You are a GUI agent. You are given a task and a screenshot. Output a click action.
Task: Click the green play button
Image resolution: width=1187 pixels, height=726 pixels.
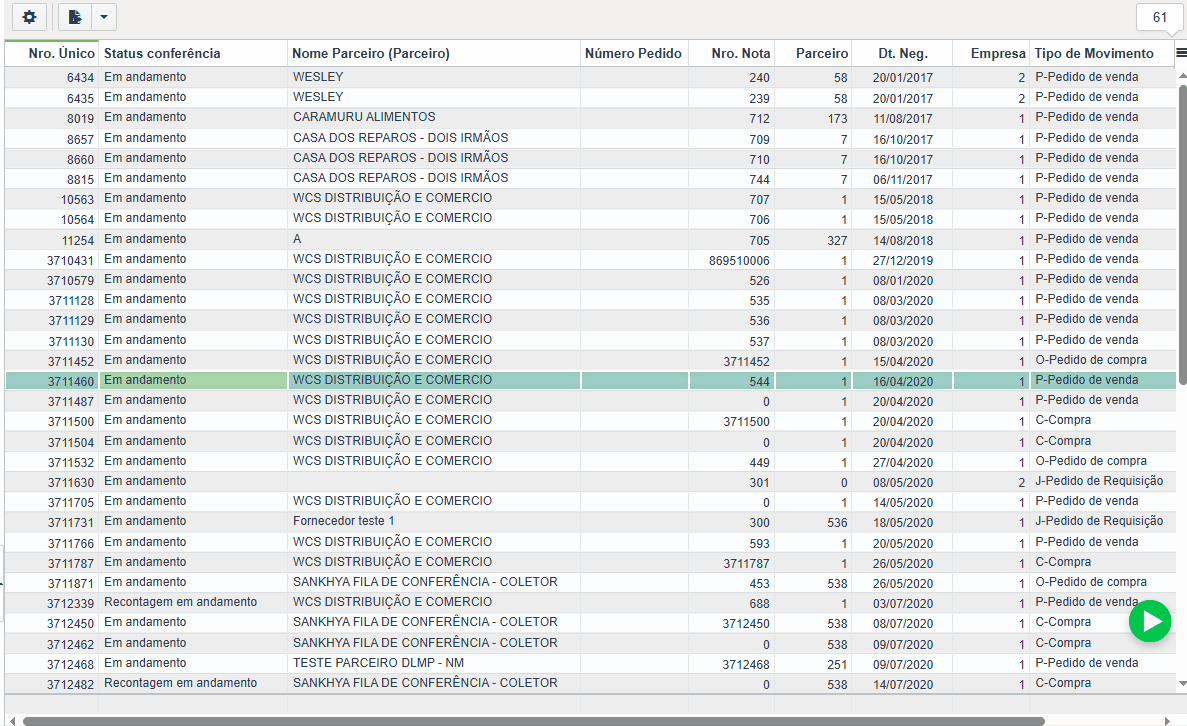[1150, 622]
